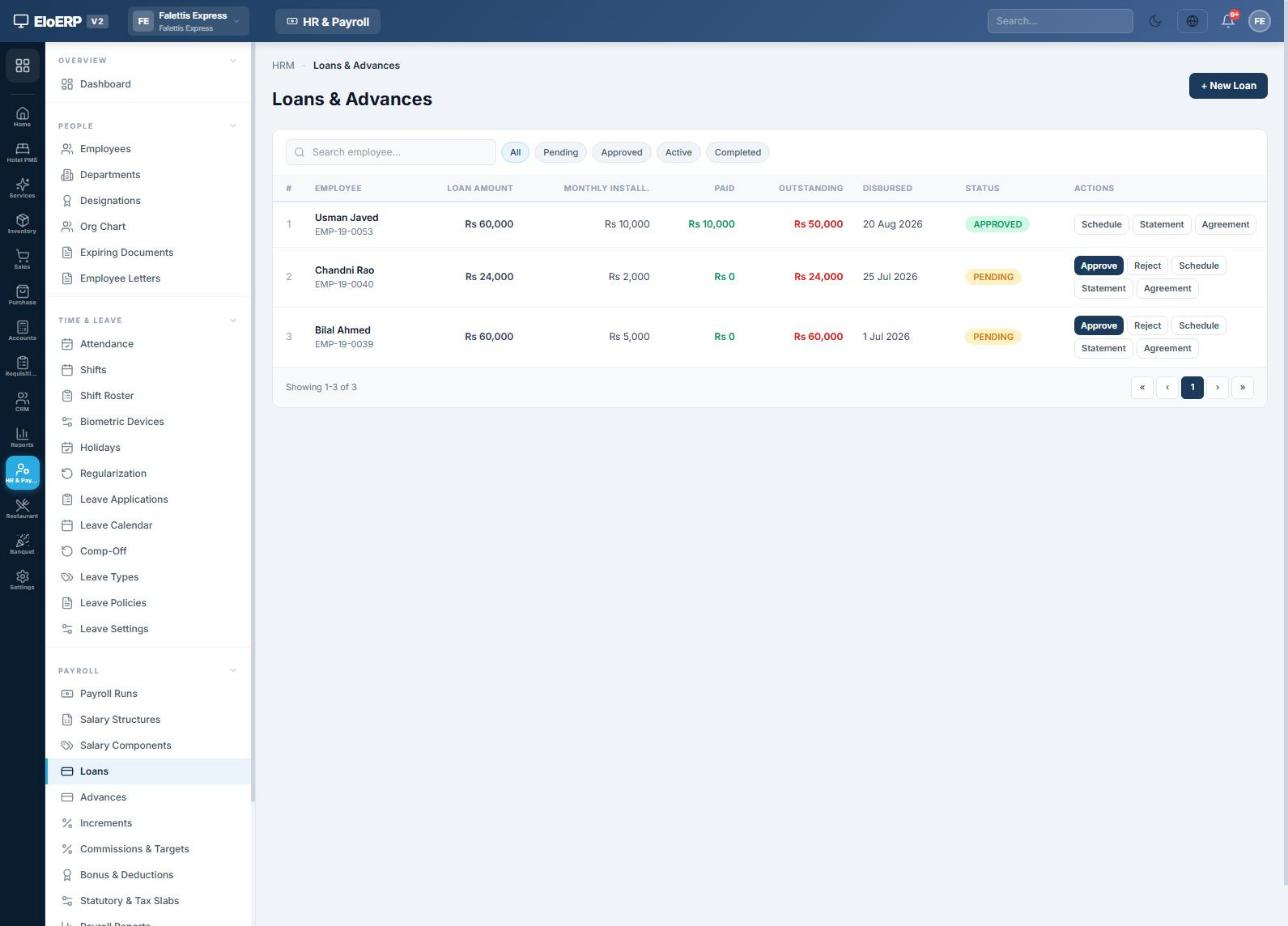Click the global Search box in header
Viewport: 1288px width, 926px height.
tap(1060, 21)
